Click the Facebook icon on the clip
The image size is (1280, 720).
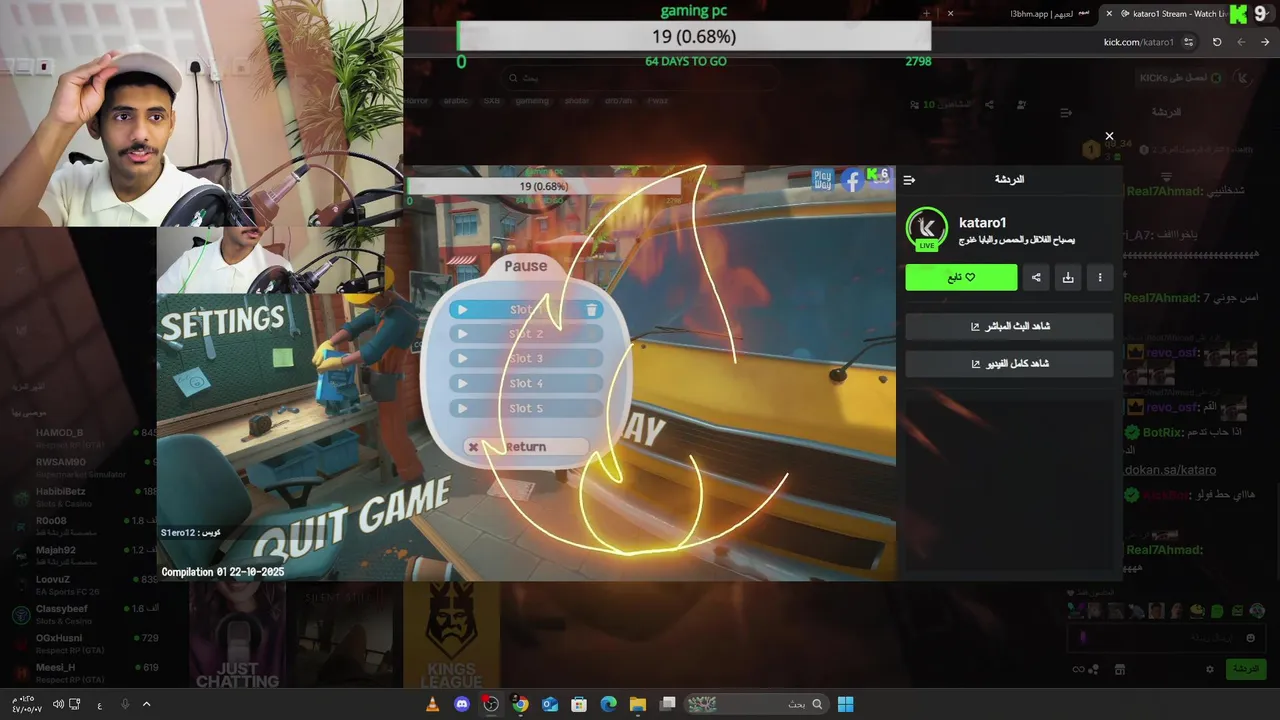852,180
